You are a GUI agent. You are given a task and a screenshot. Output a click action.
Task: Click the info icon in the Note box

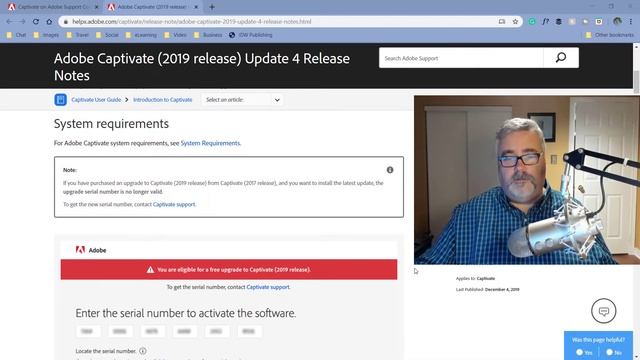click(390, 170)
